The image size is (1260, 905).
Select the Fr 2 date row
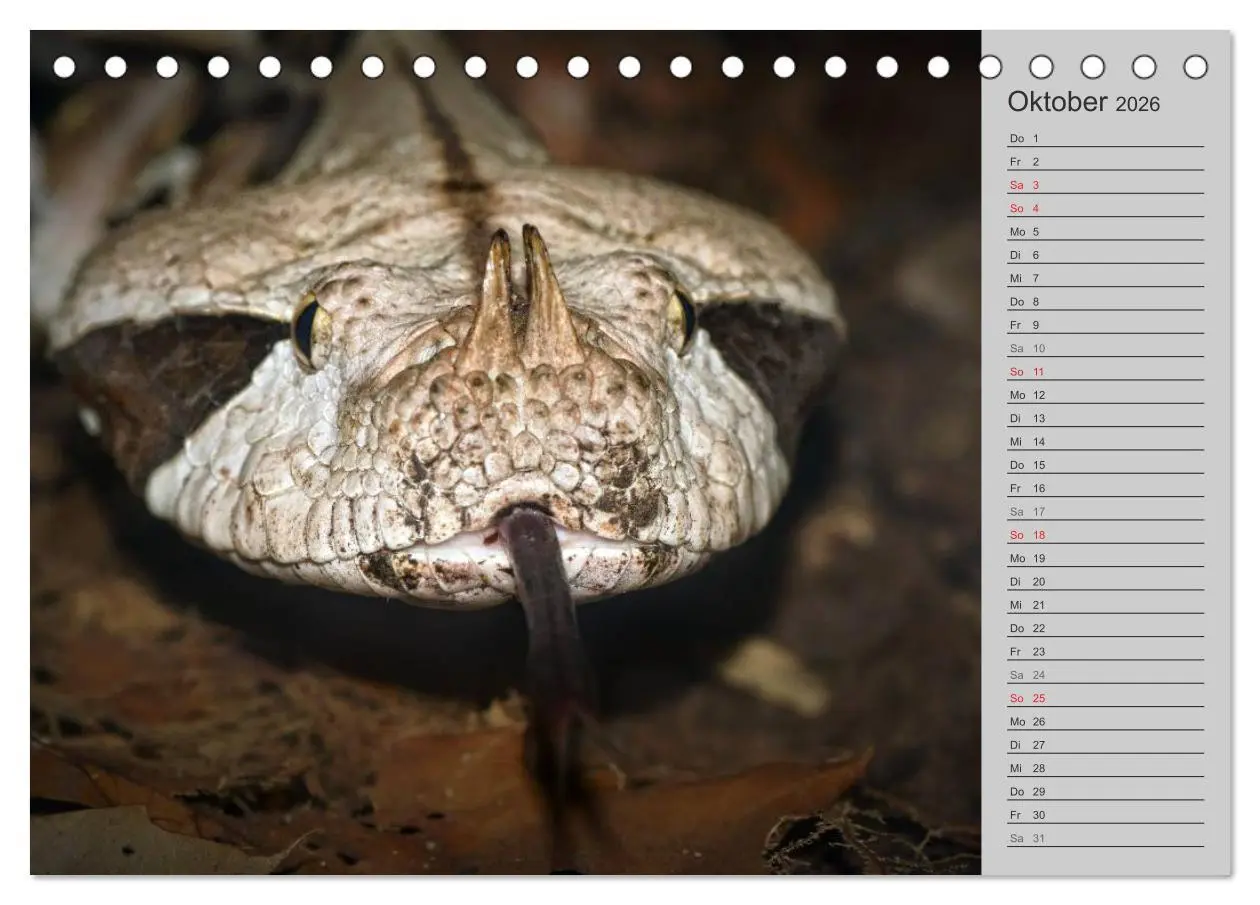point(1105,162)
